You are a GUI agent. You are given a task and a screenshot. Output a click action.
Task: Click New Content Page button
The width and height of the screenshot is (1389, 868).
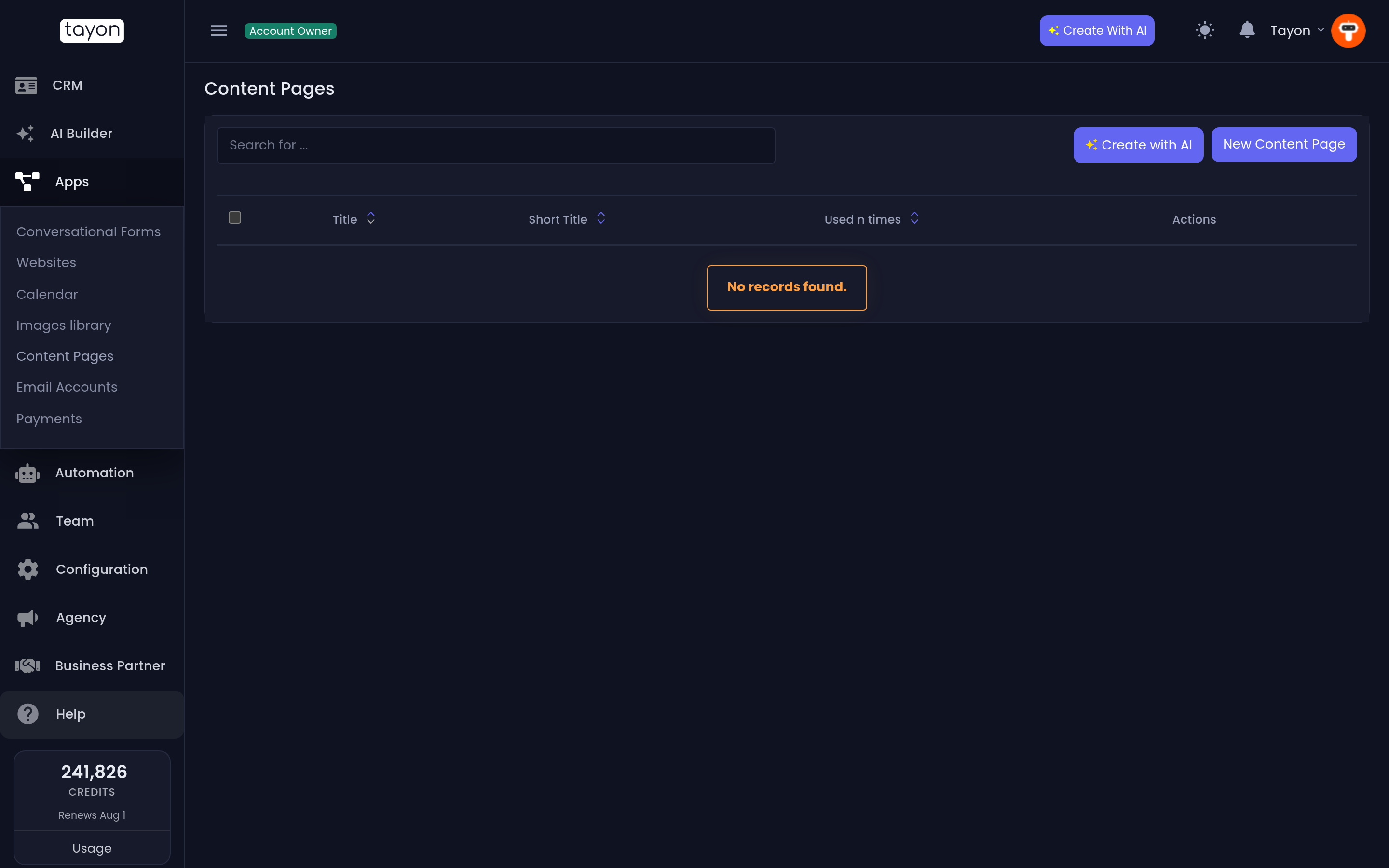click(1283, 145)
